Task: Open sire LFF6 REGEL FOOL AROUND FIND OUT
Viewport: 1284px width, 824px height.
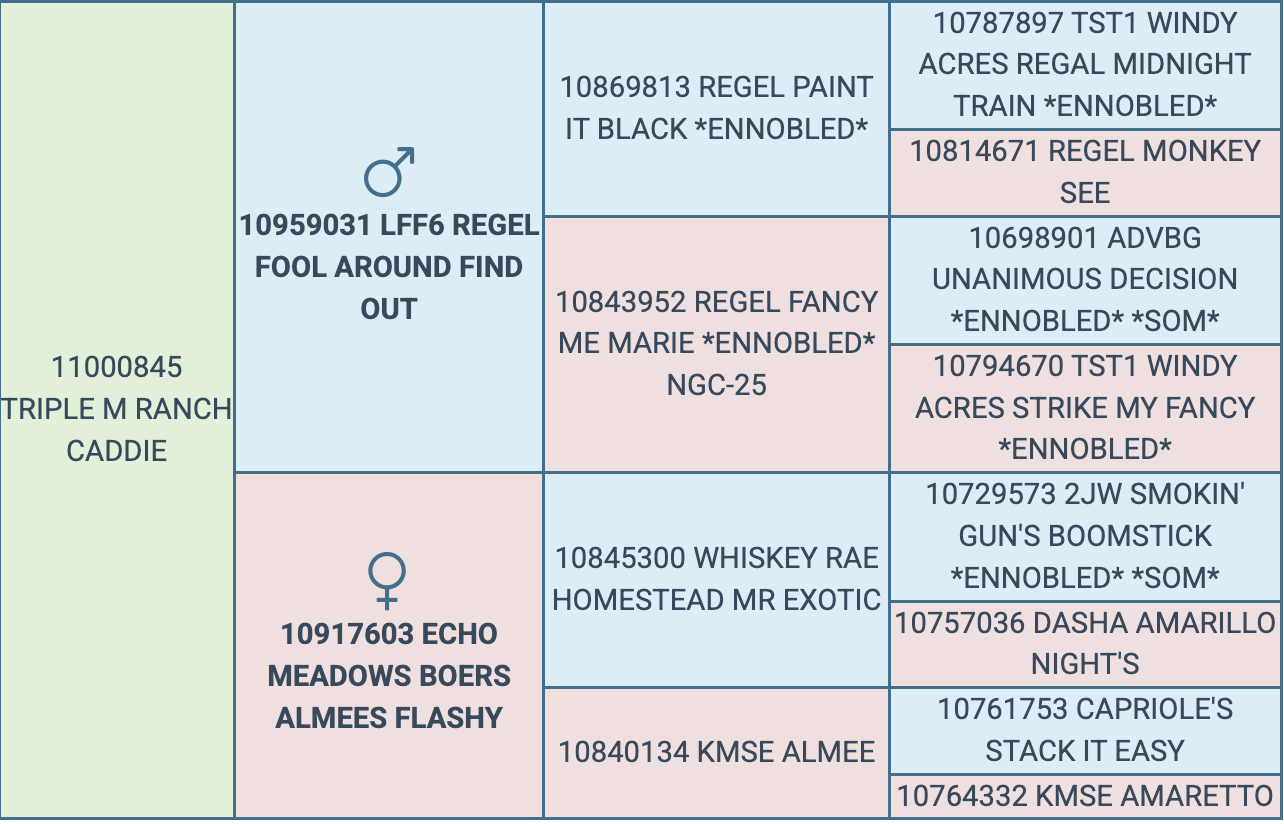Action: click(389, 267)
